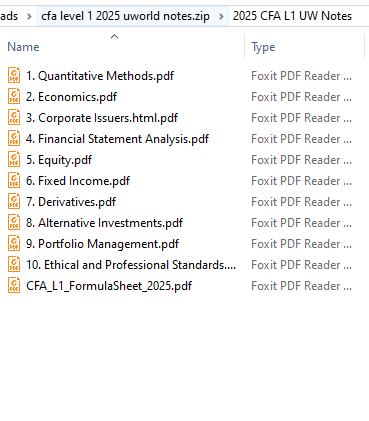Select file name 6. Fixed Income.pdf
This screenshot has width=369, height=421.
(x=78, y=181)
